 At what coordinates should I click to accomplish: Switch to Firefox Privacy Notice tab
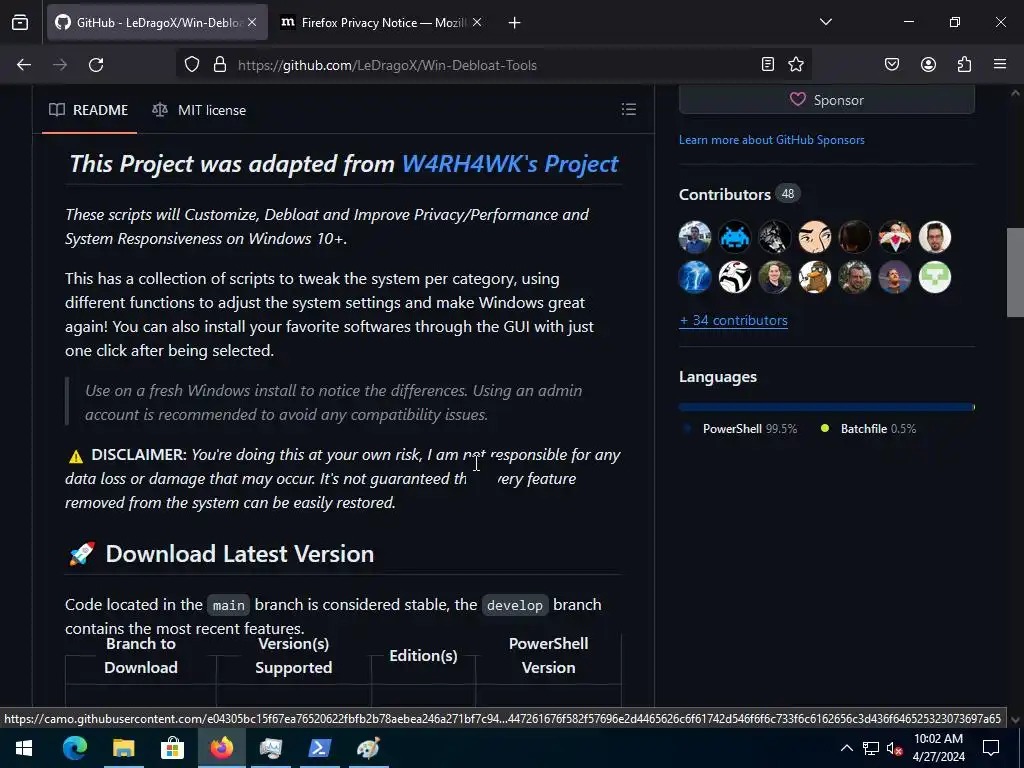(x=382, y=23)
